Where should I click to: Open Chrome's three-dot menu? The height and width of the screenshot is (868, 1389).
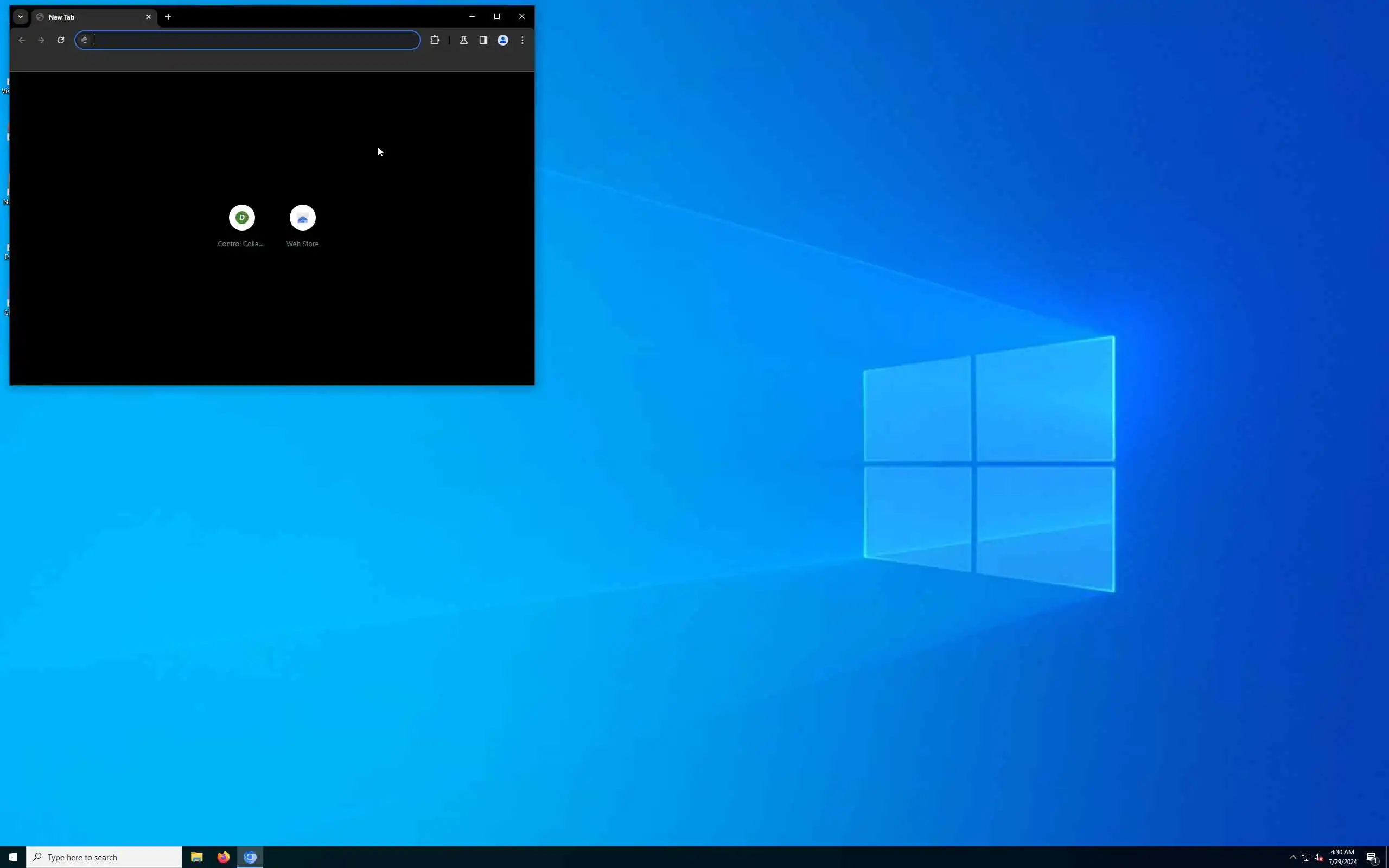pyautogui.click(x=523, y=40)
